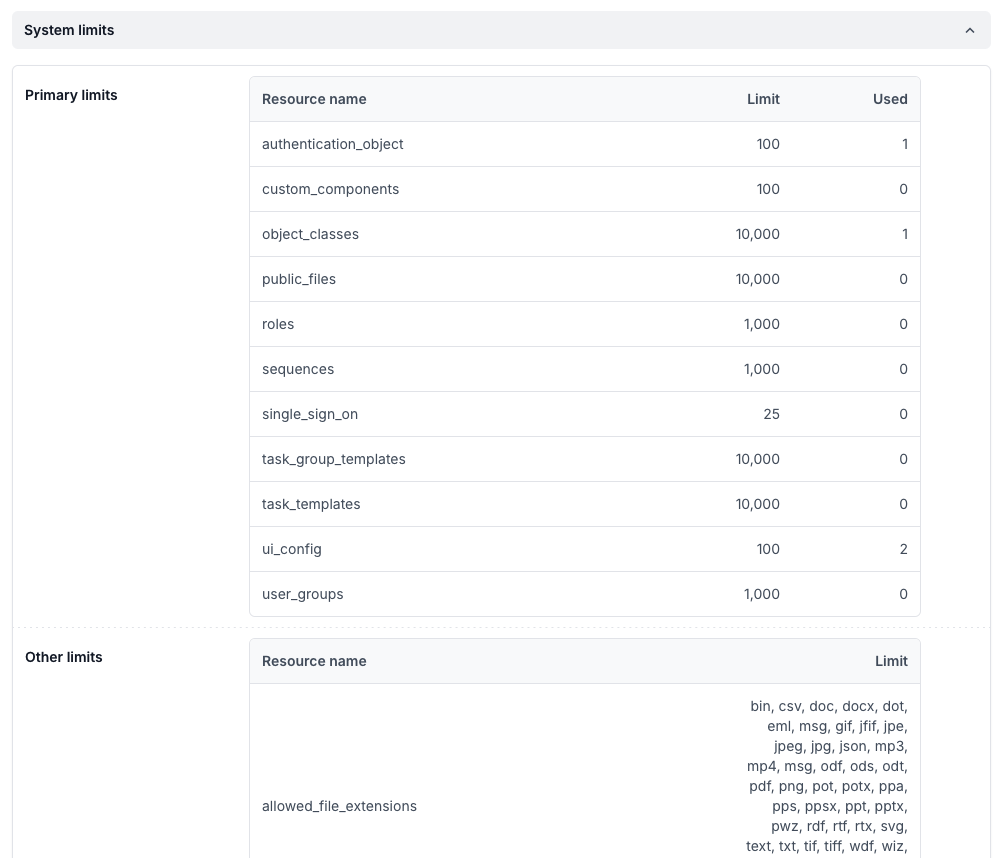Click the limit 10,000 for object_classes
1002x858 pixels.
(758, 234)
